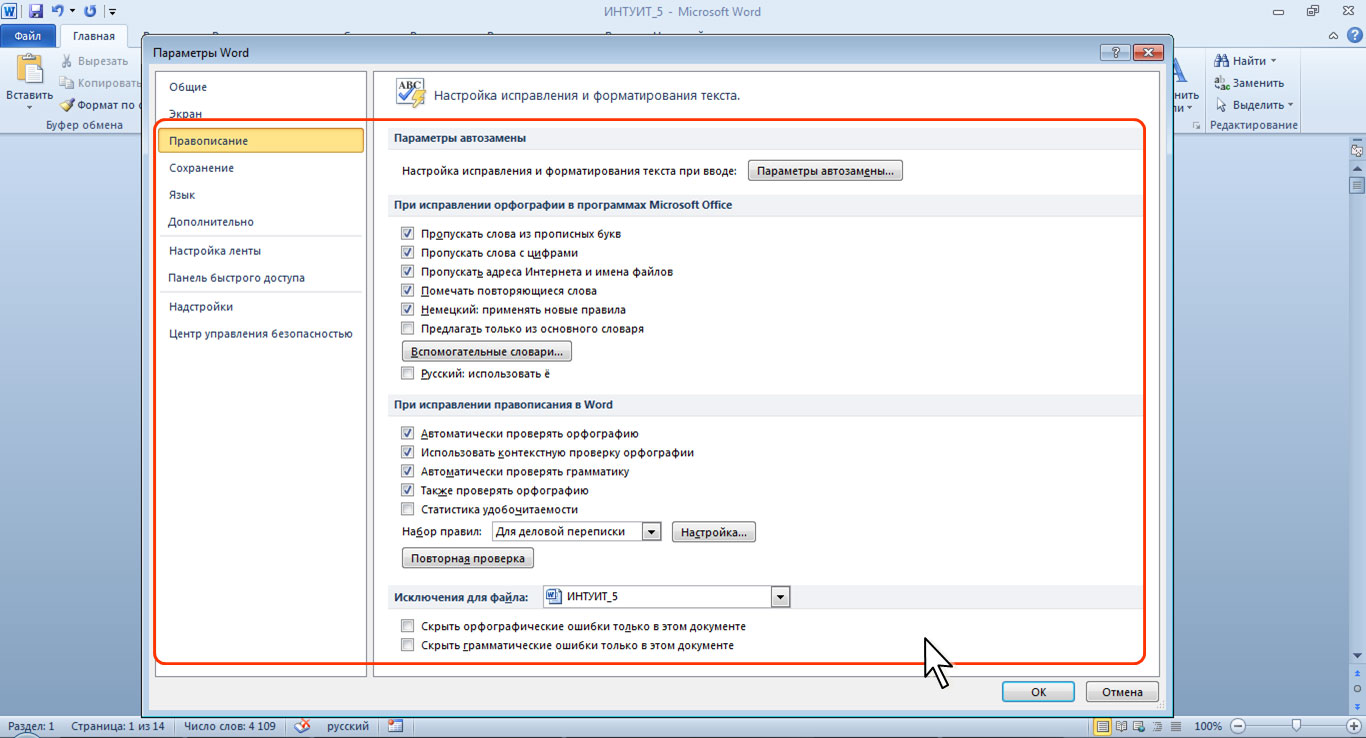Click the zoom in plus button
The width and height of the screenshot is (1366, 738).
[x=1355, y=726]
